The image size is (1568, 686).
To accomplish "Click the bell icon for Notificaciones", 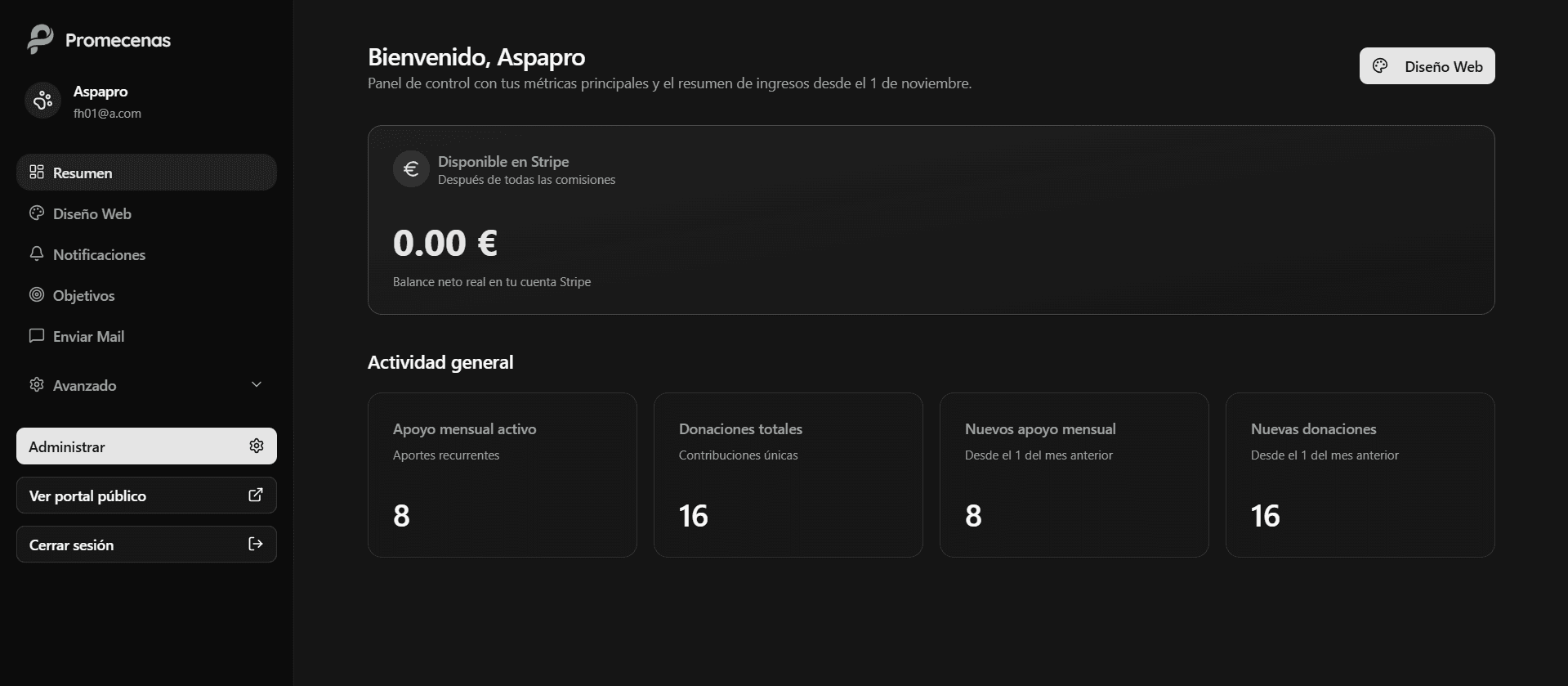I will 36,253.
